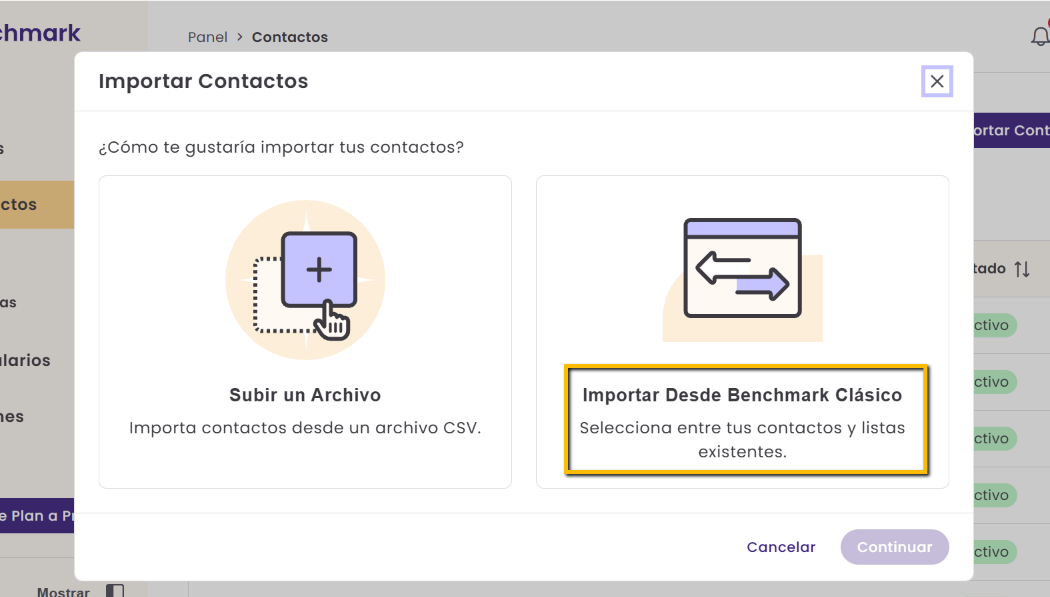Click the transfer arrows window illustration
The width and height of the screenshot is (1050, 597).
(x=743, y=280)
